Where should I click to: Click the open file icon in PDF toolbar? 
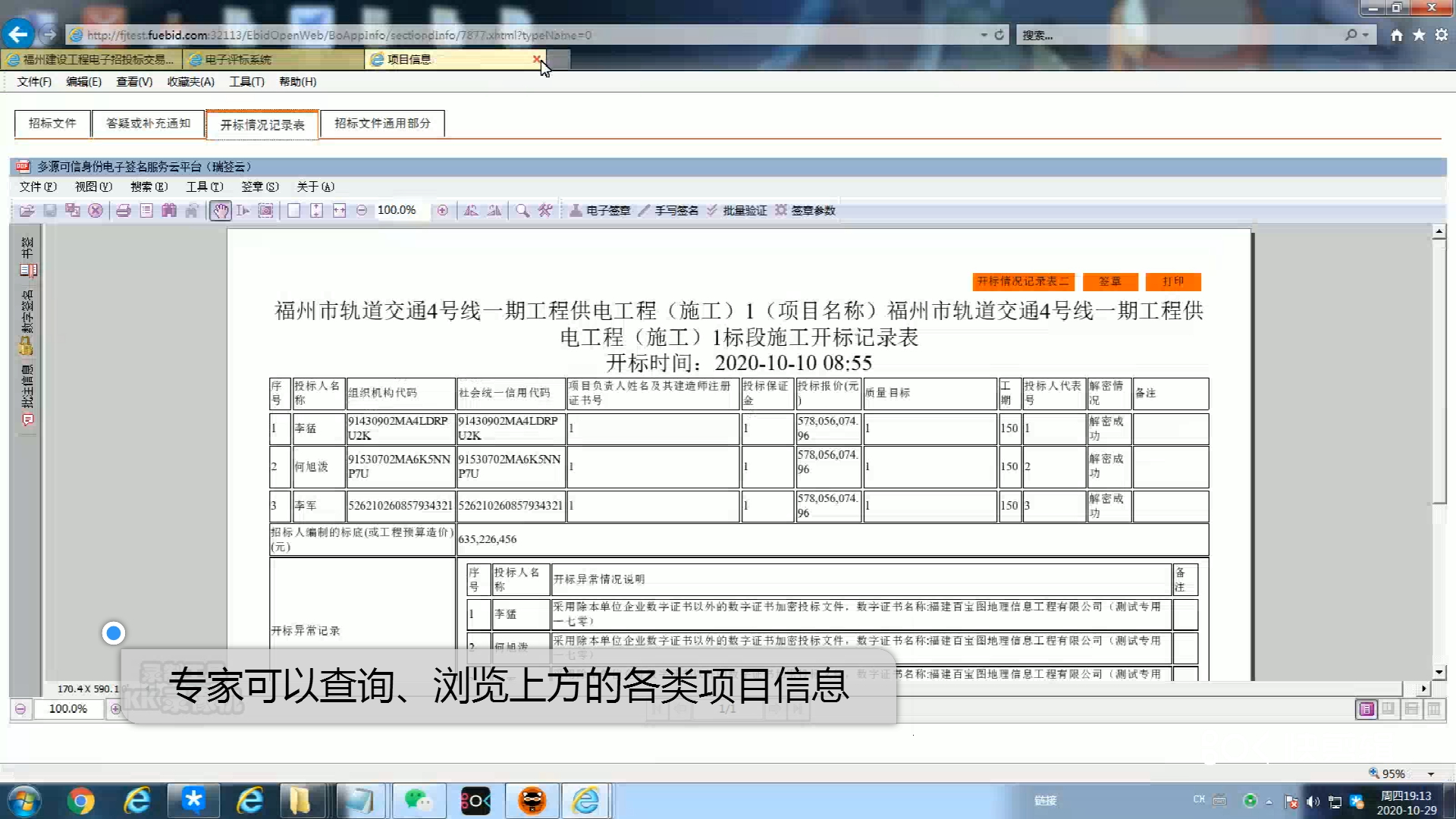[27, 211]
